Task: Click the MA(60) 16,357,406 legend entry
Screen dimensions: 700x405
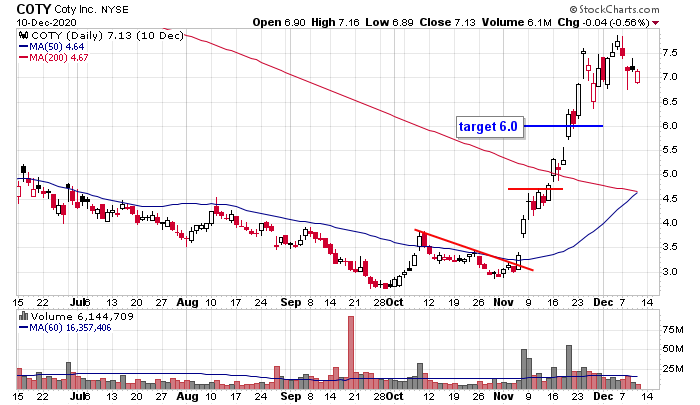Action: [65, 327]
